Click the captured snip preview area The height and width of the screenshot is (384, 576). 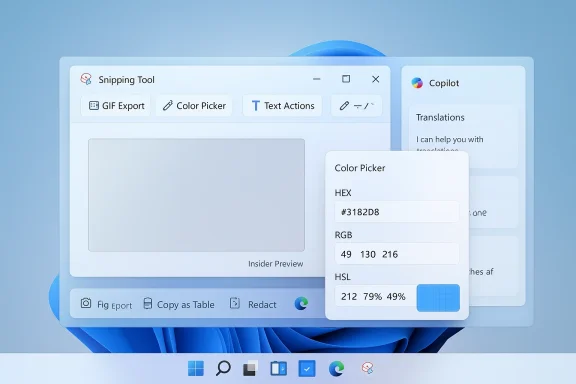pos(196,195)
